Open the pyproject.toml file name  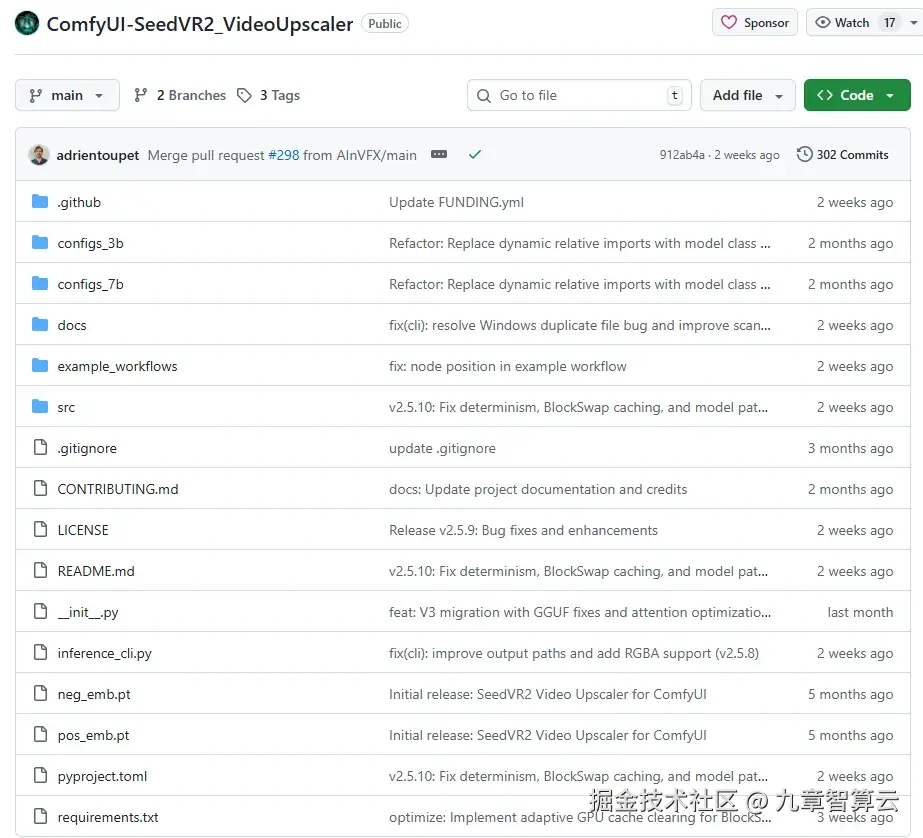pyautogui.click(x=102, y=777)
